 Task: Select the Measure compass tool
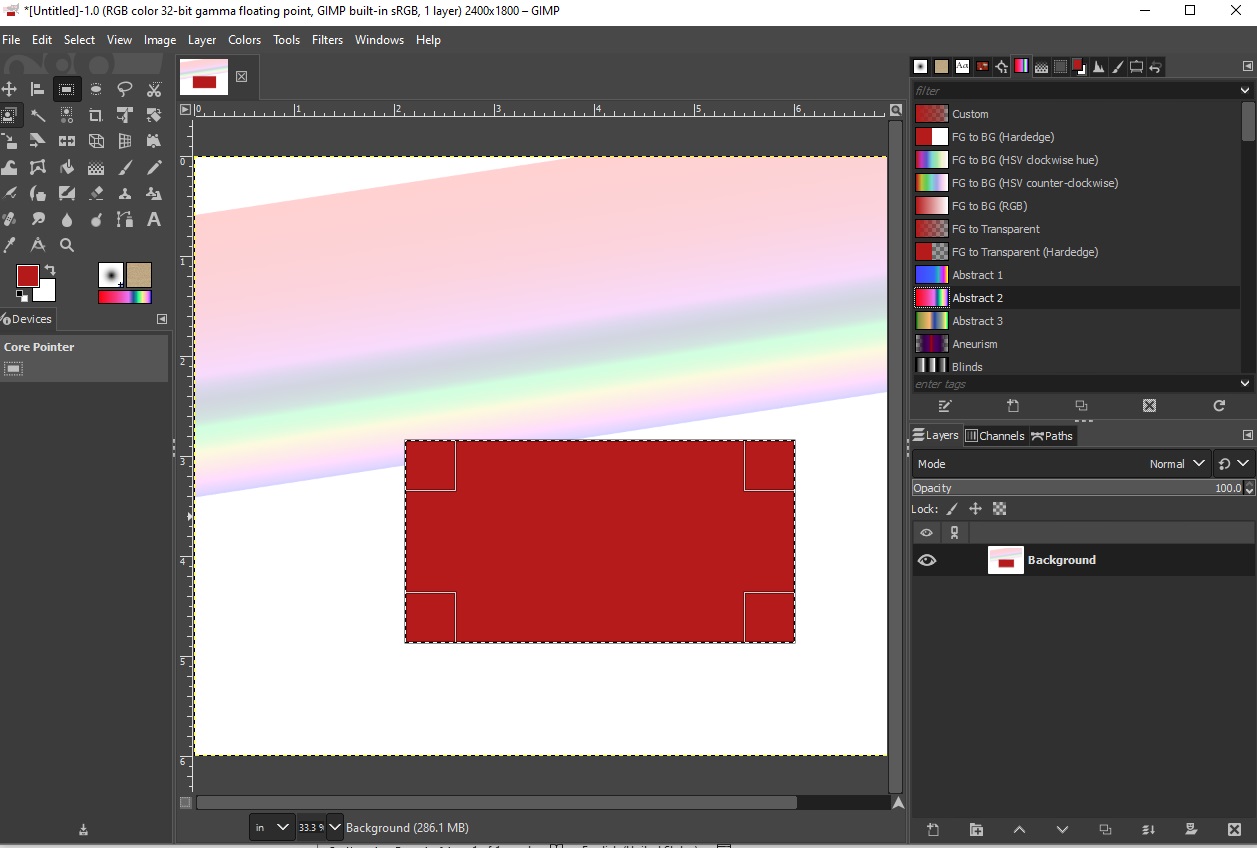[38, 245]
